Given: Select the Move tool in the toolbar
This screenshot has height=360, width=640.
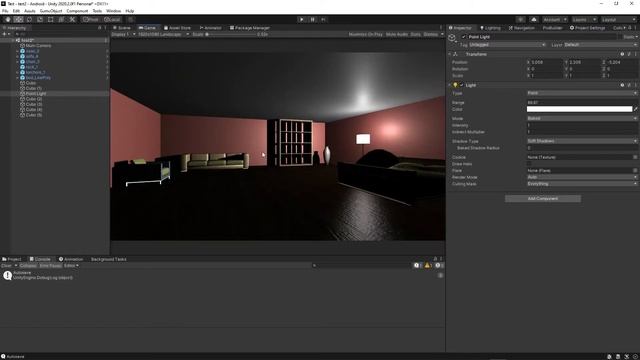Looking at the screenshot, I should click(x=18, y=19).
